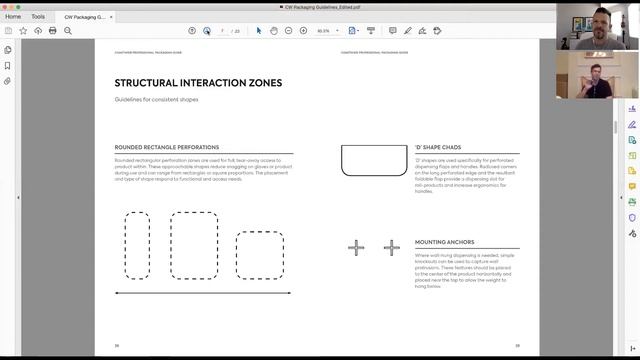
Task: Click the 'D' Shape Chads heading
Action: (x=438, y=147)
